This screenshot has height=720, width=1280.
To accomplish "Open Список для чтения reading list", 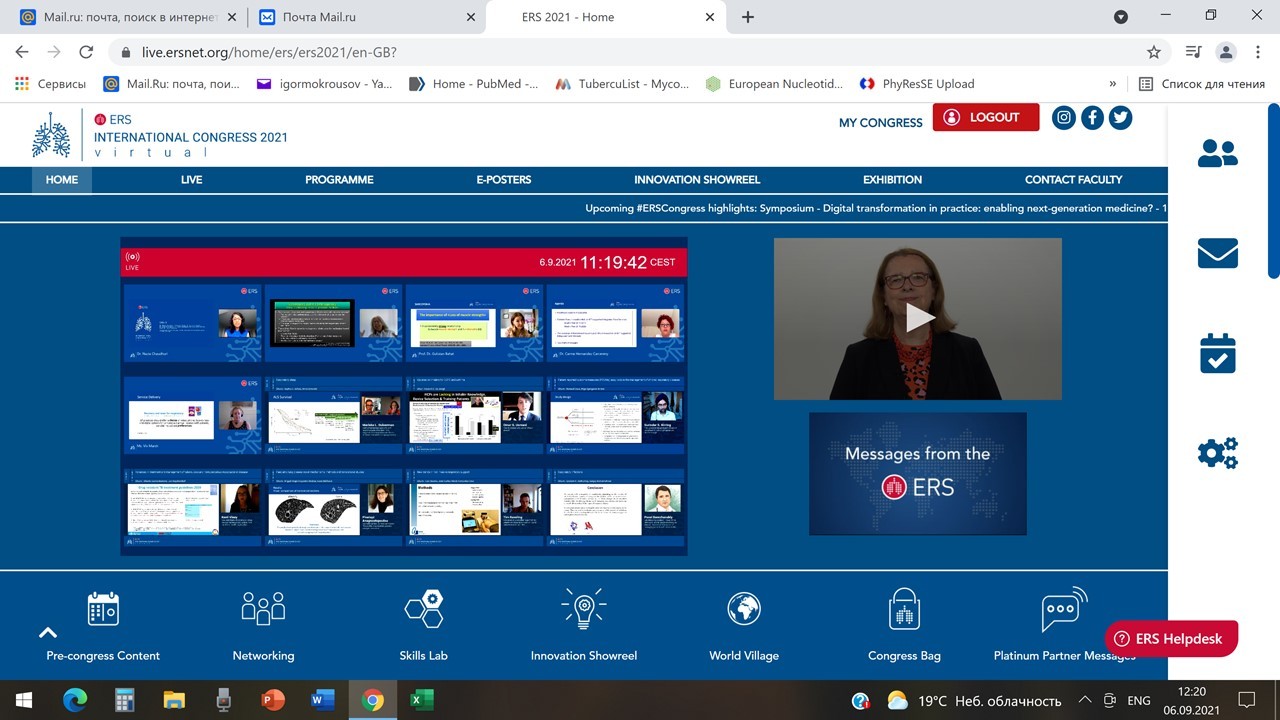I will pos(1202,84).
